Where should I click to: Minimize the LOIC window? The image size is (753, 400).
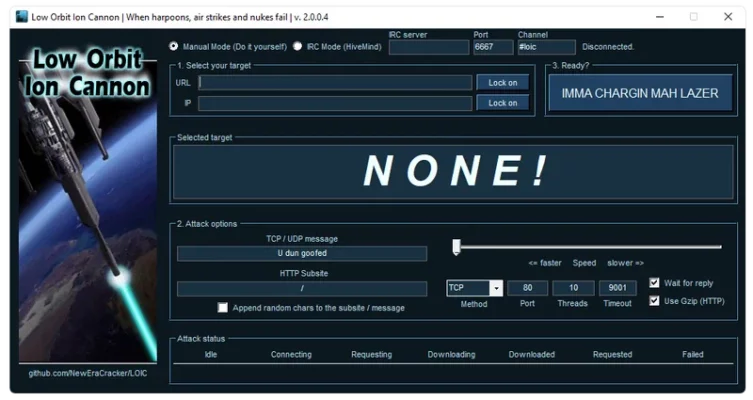660,17
